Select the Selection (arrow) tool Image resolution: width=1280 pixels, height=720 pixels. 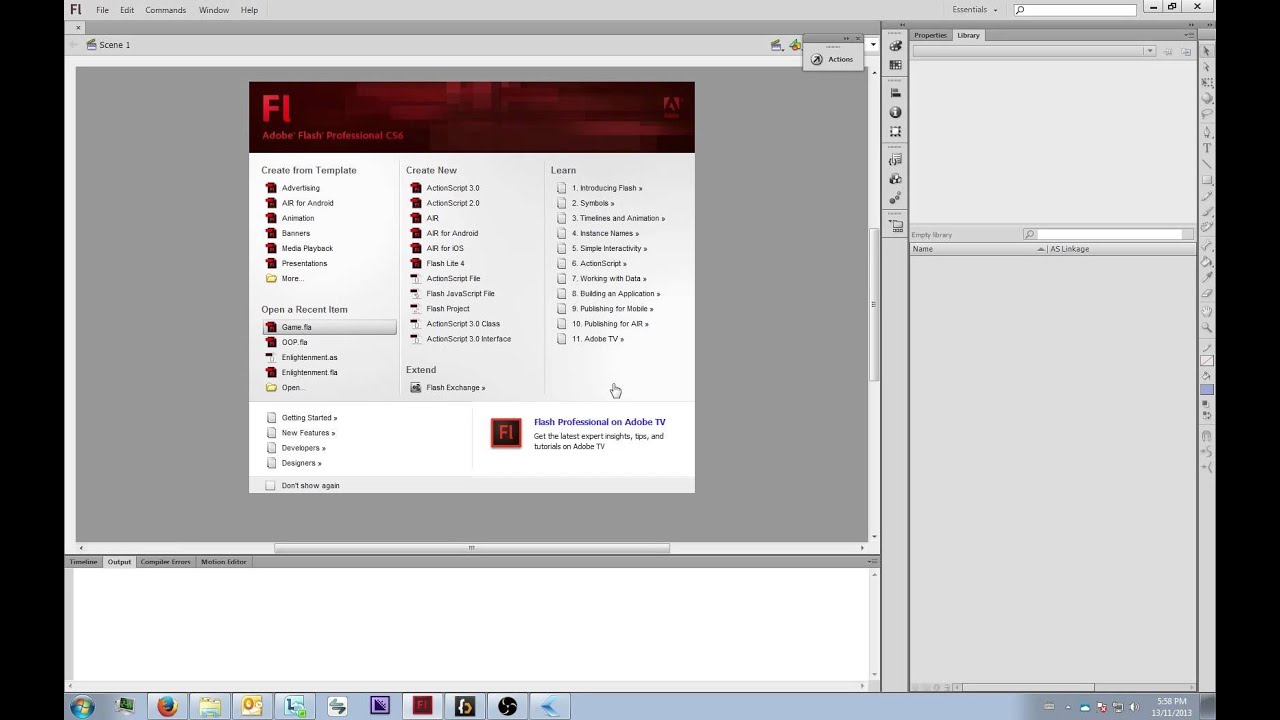[x=1207, y=50]
